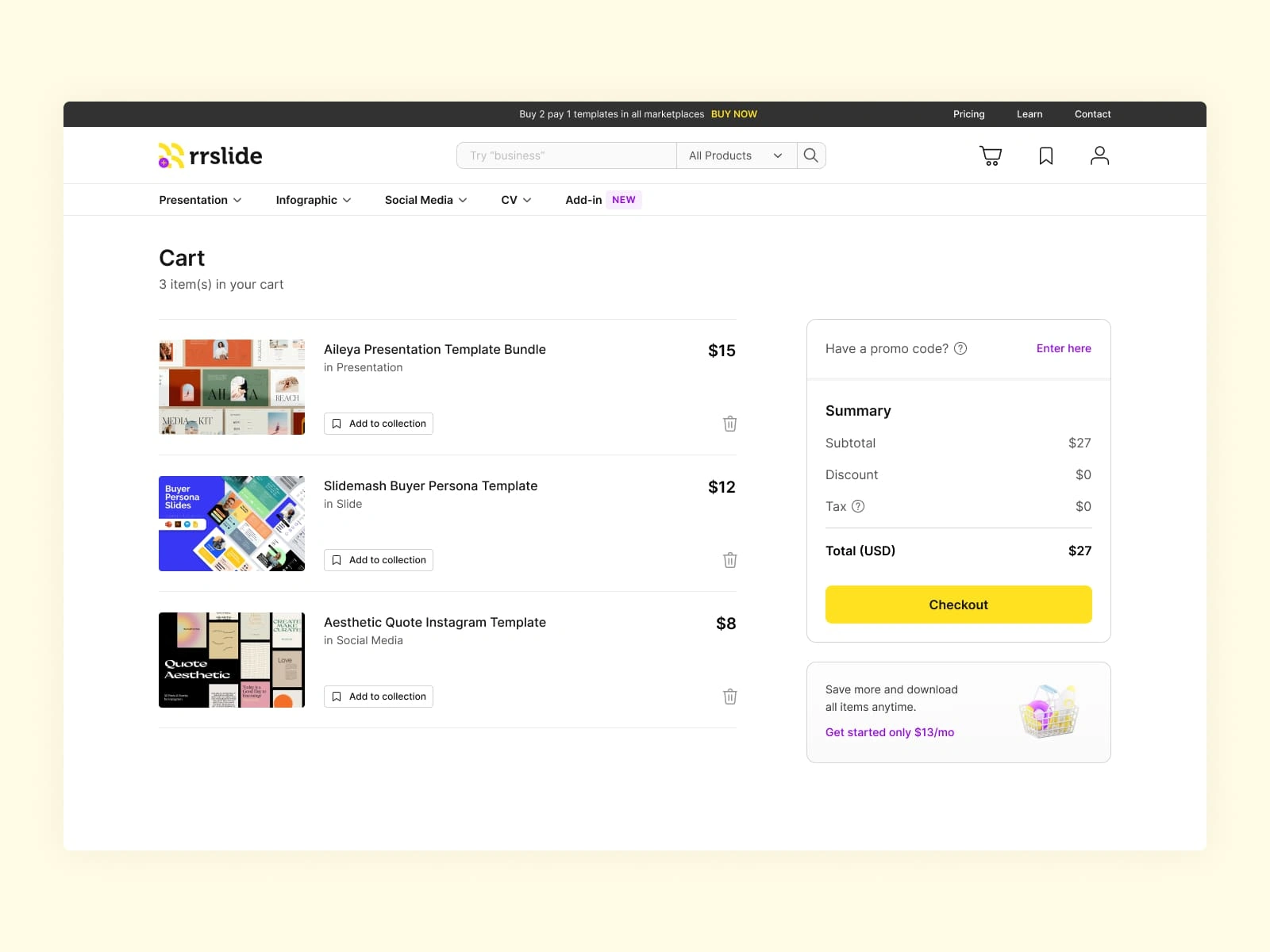Open the Aileya Presentation bundle thumbnail
The height and width of the screenshot is (952, 1270).
coord(232,387)
